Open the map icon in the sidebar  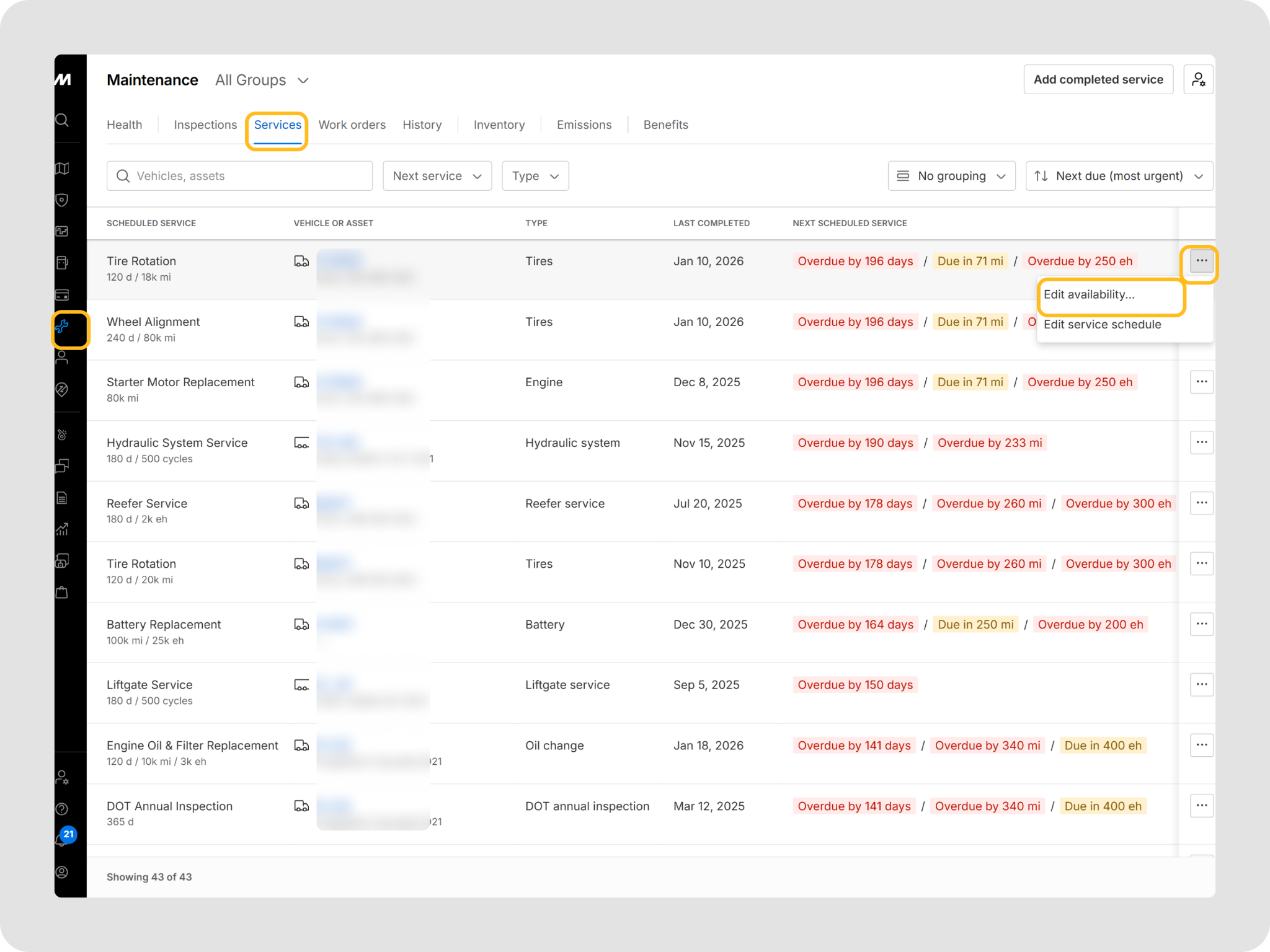tap(62, 169)
